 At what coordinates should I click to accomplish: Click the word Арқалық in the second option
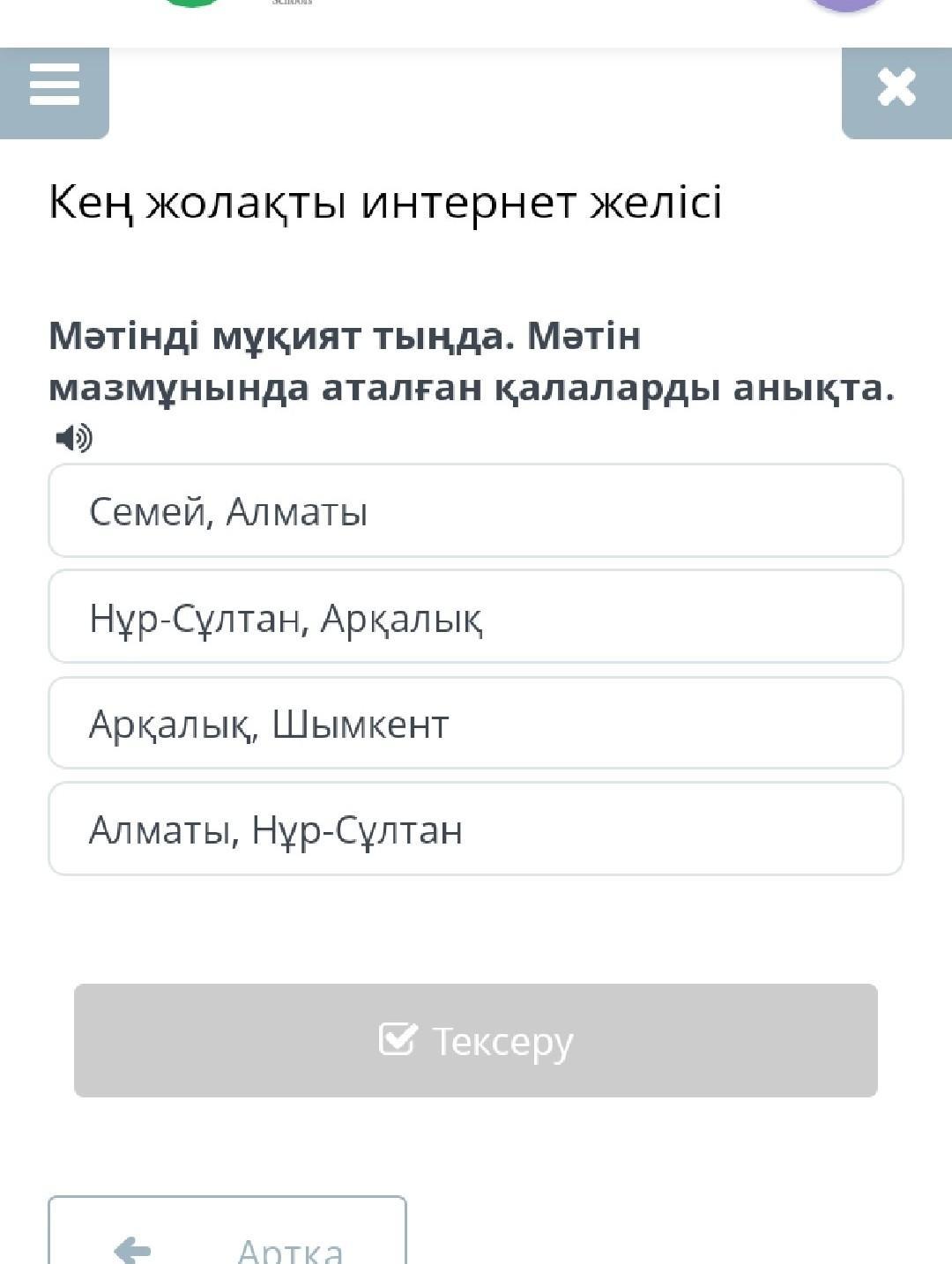402,619
